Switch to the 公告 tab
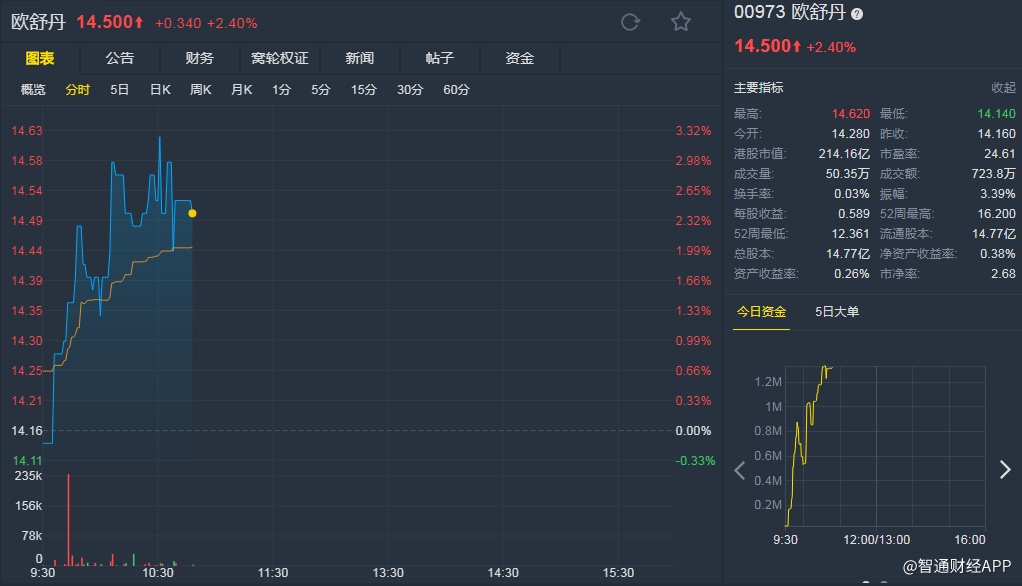 [119, 58]
